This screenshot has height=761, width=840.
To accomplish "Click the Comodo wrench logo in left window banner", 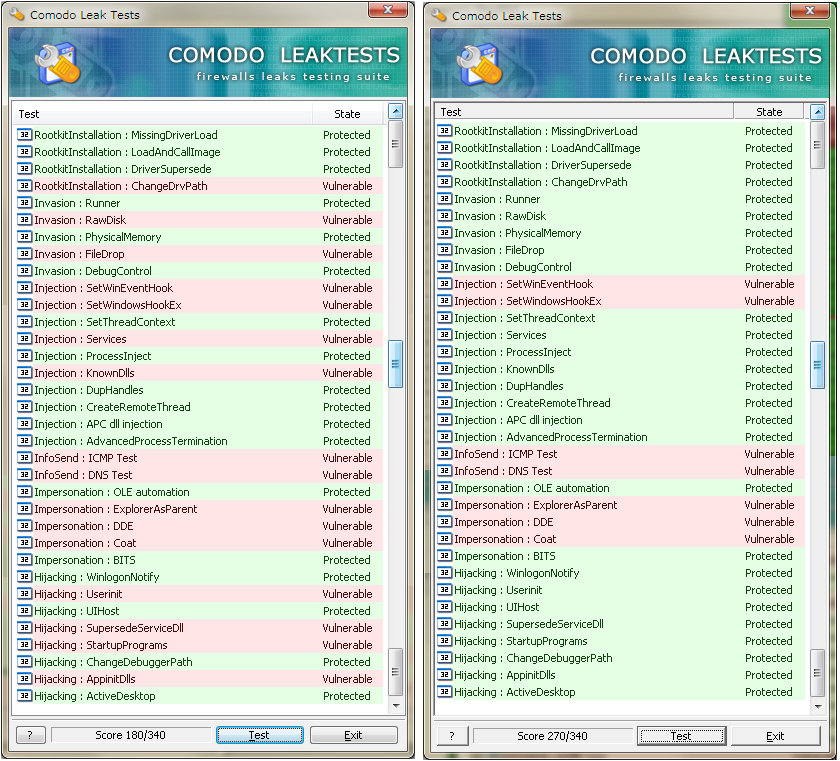I will point(57,64).
